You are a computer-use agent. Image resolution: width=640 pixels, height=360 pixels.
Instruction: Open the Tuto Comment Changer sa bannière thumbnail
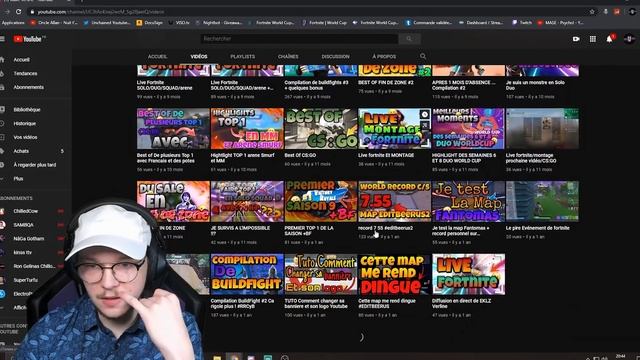point(321,274)
